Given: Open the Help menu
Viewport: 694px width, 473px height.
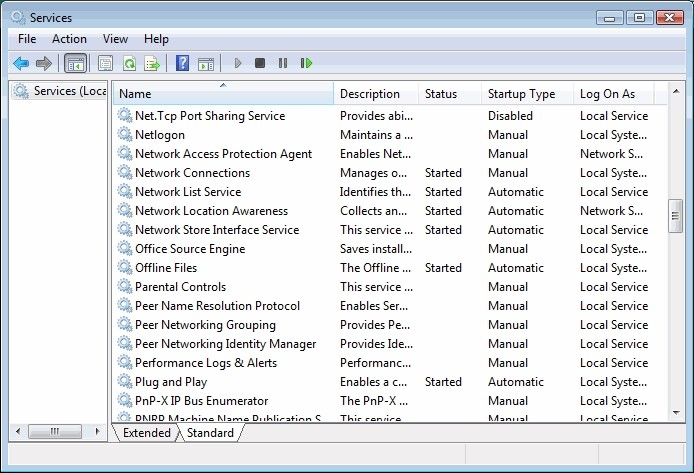Looking at the screenshot, I should point(156,39).
